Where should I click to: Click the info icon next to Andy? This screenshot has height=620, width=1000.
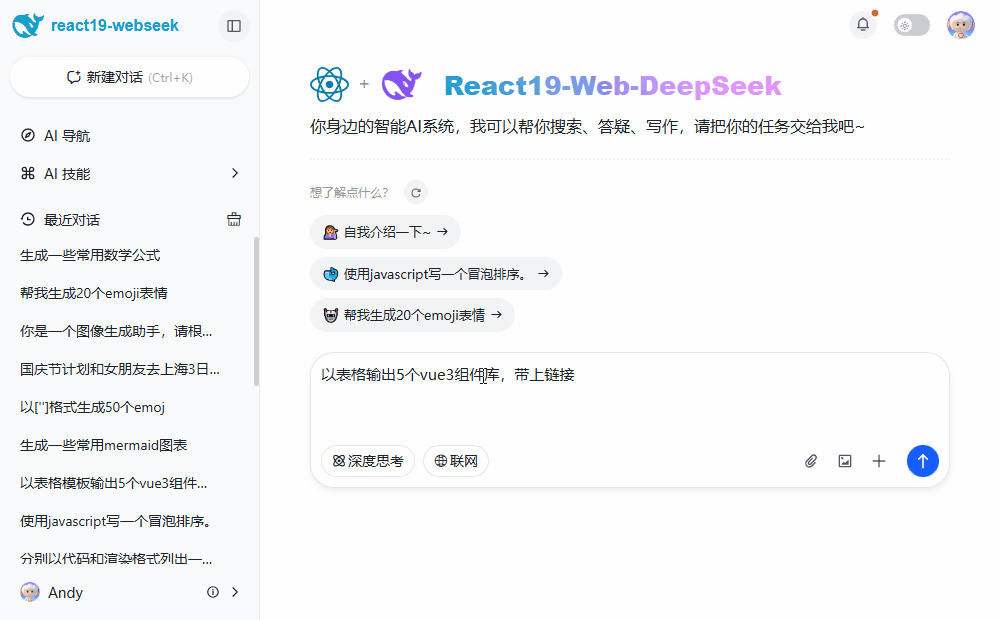click(x=213, y=592)
